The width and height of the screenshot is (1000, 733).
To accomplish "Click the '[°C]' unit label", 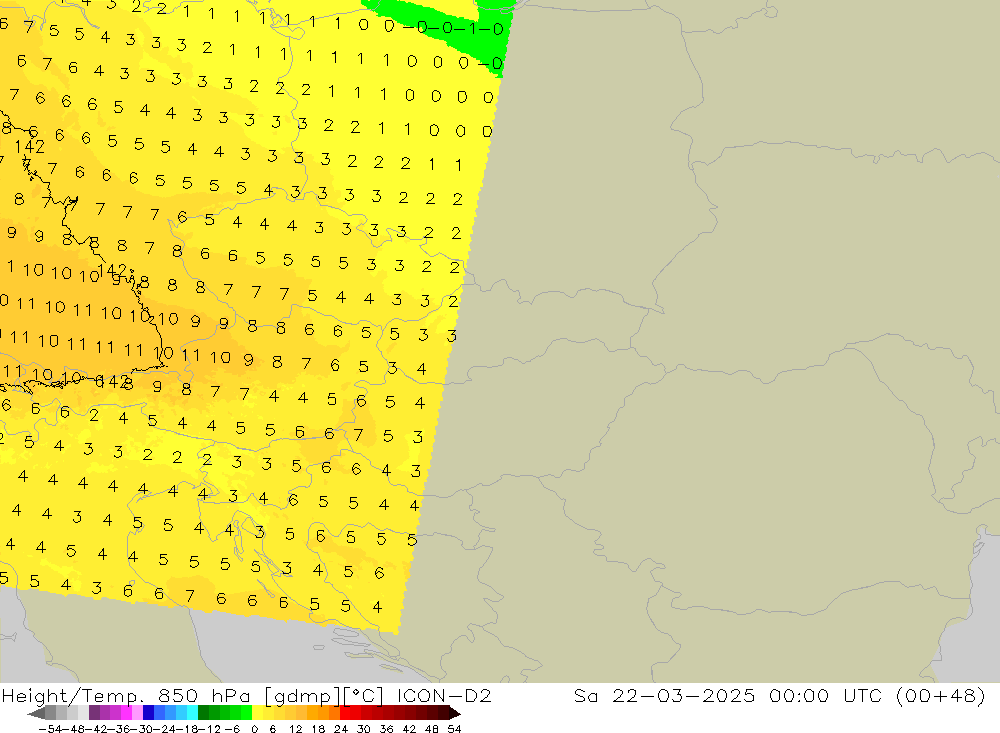I will (364, 696).
